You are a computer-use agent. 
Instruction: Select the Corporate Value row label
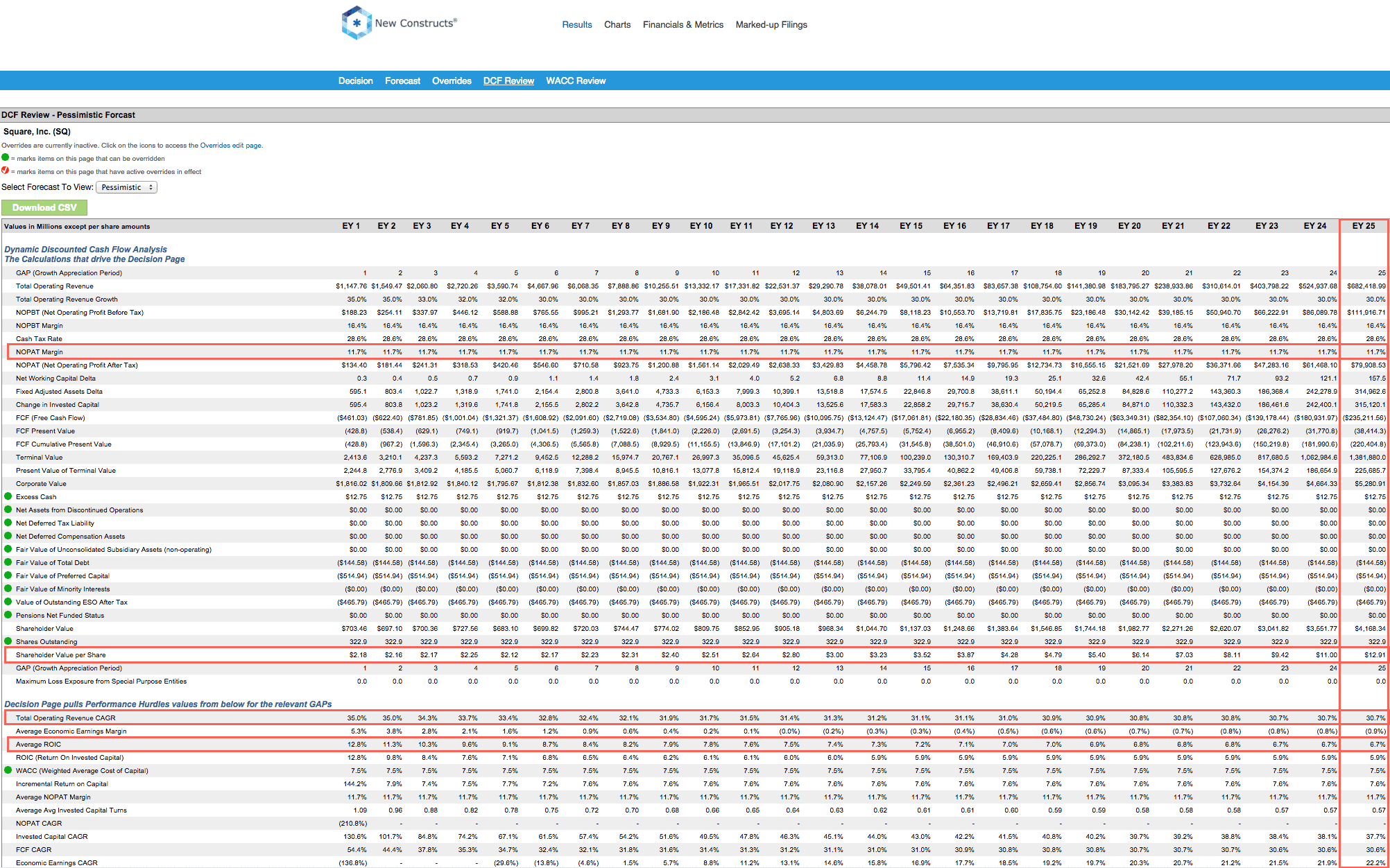click(41, 484)
